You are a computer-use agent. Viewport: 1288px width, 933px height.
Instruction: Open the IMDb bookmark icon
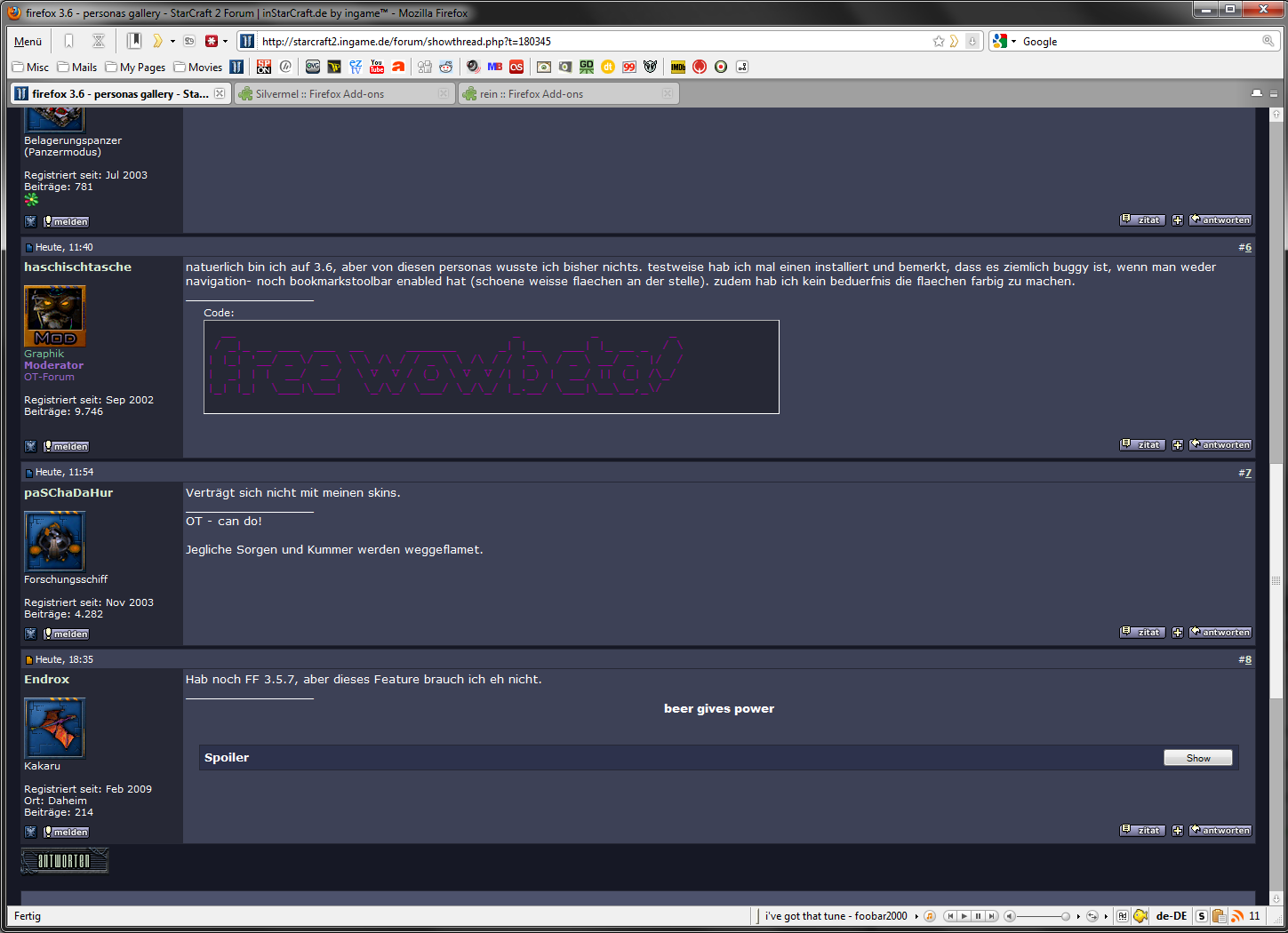[677, 67]
